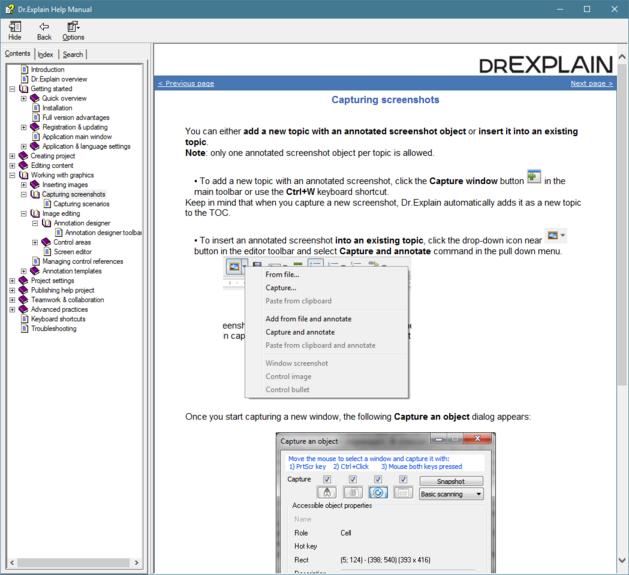This screenshot has height=575, width=629.
Task: Tick first Capture checkbox in dialog image
Action: (x=327, y=480)
